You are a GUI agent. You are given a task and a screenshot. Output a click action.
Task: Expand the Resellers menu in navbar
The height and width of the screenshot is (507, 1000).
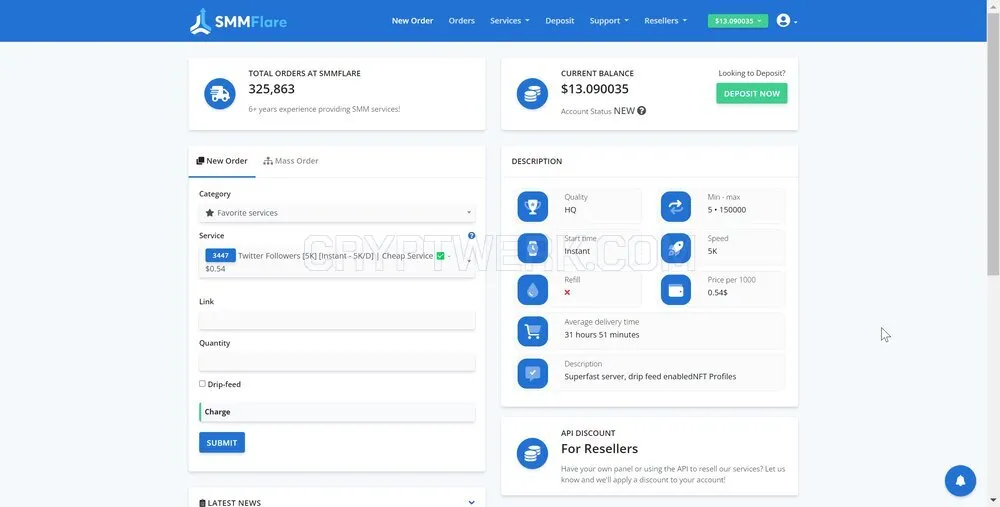click(x=665, y=21)
